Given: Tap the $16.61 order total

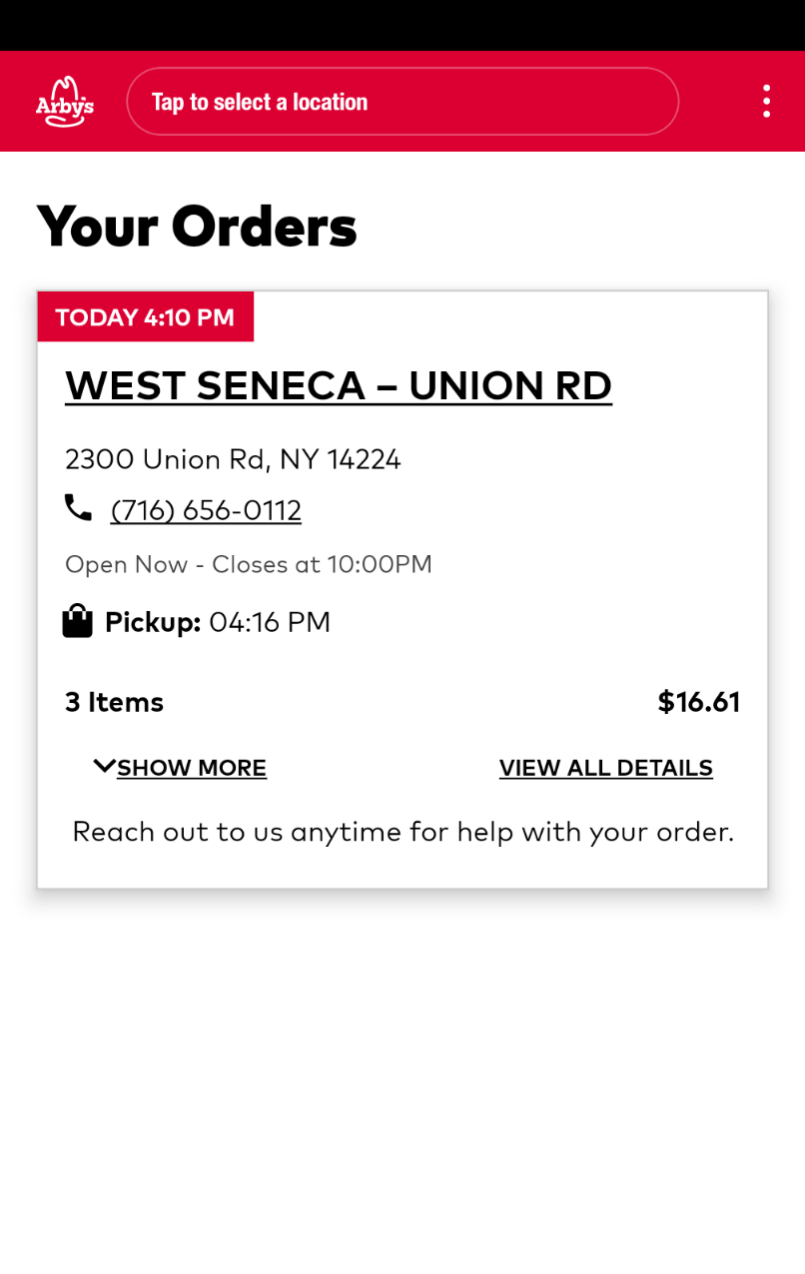Looking at the screenshot, I should coord(698,702).
